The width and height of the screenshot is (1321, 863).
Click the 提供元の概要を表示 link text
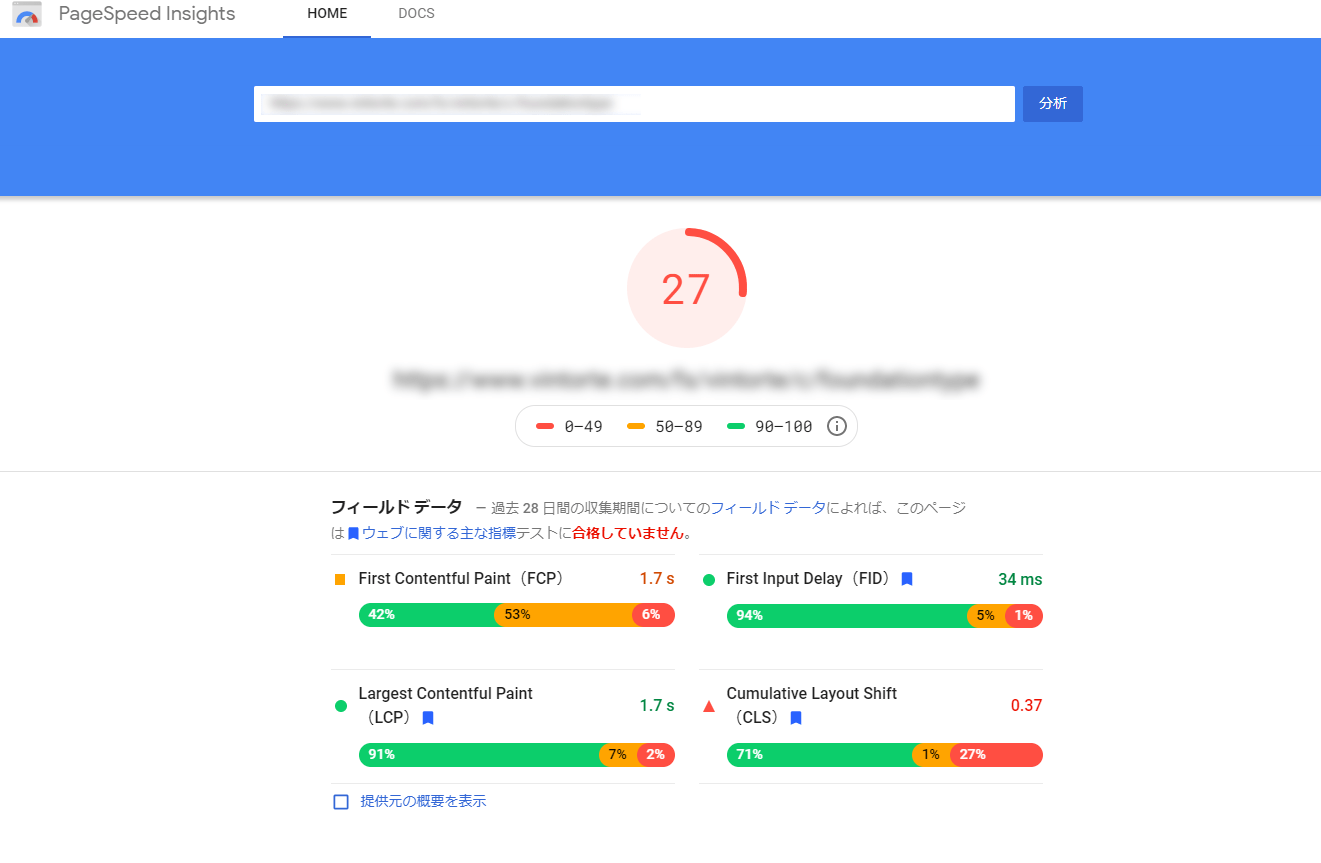423,802
